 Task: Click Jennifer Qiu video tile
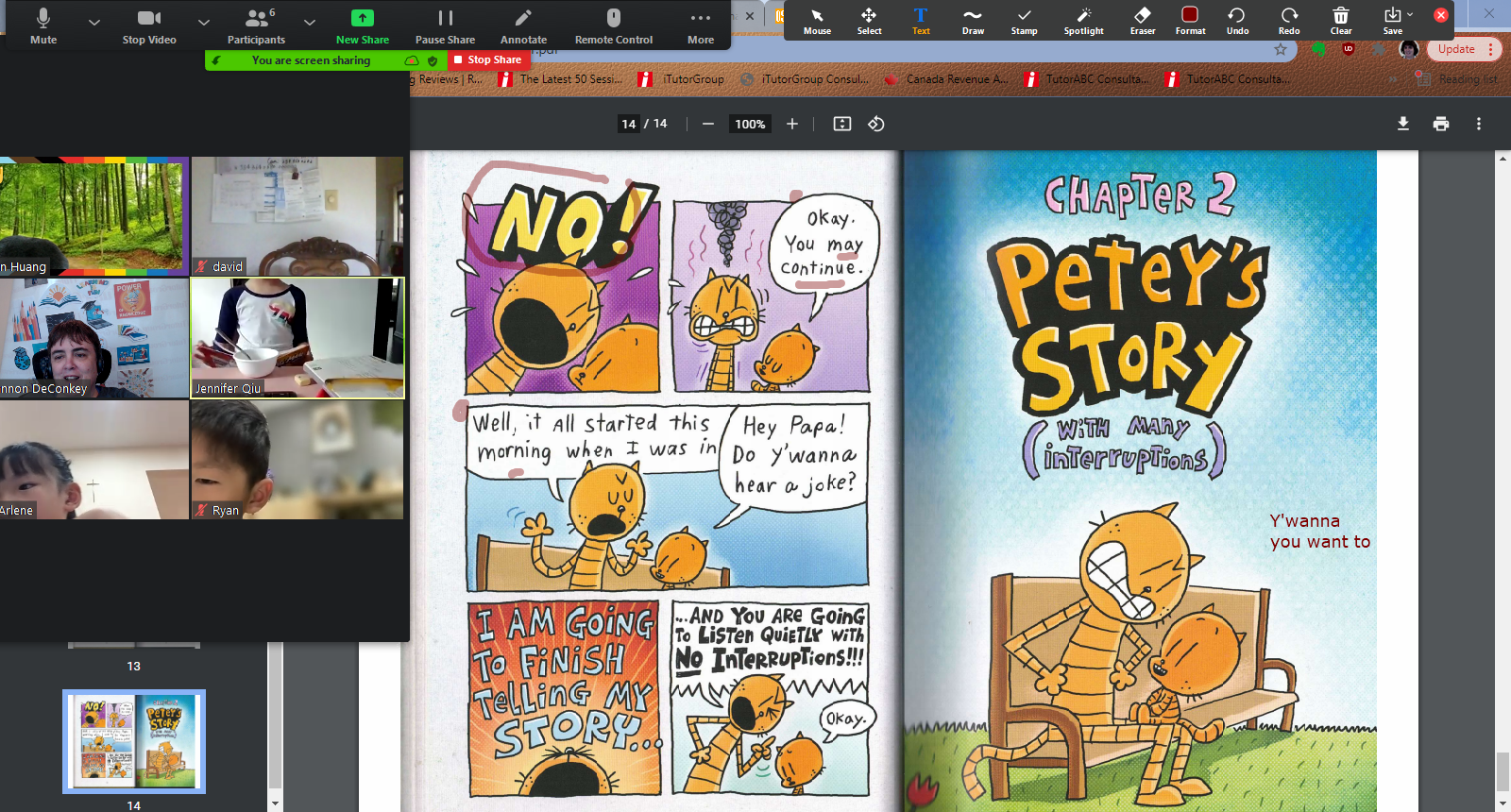pyautogui.click(x=297, y=338)
